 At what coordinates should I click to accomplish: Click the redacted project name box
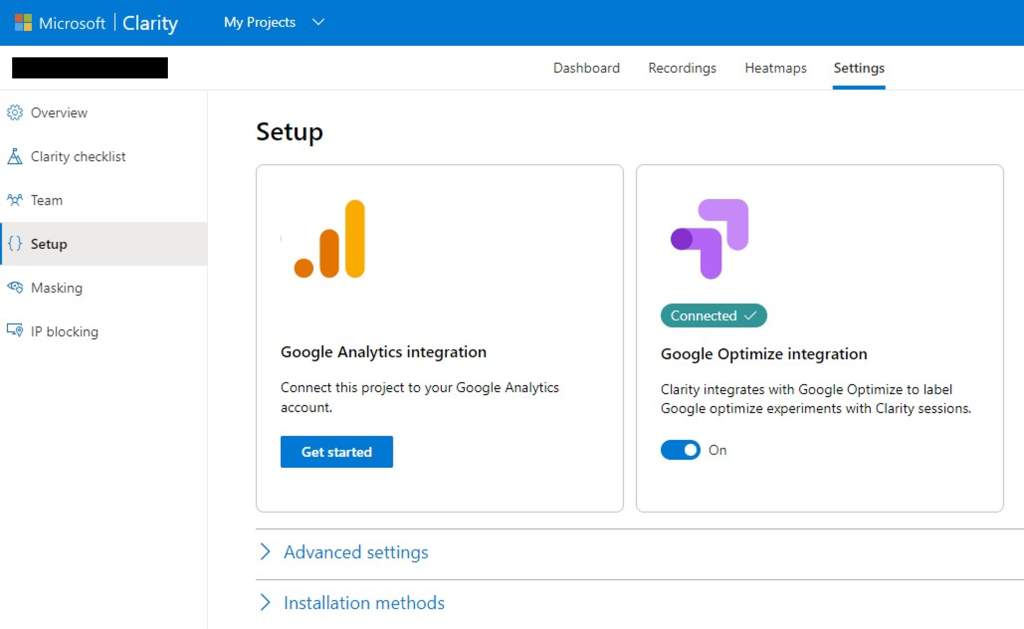click(90, 68)
